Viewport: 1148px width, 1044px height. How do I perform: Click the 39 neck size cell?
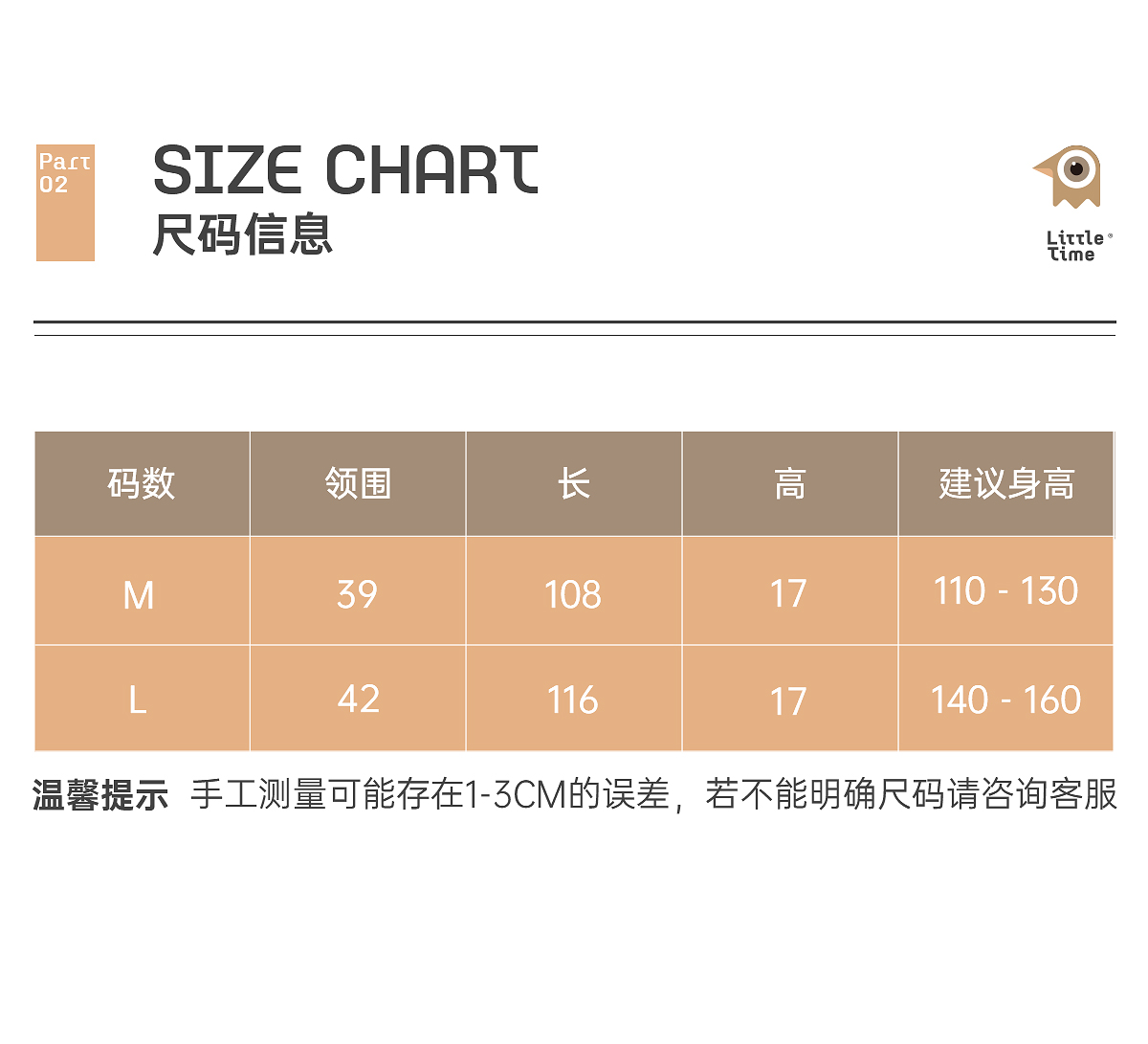click(x=357, y=594)
